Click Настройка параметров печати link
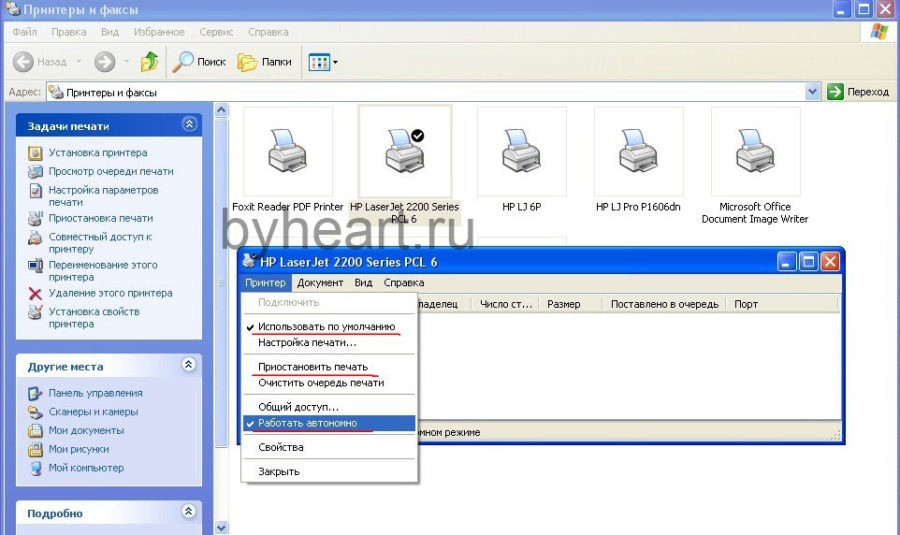Screen dimensions: 900x535 pyautogui.click(x=103, y=196)
